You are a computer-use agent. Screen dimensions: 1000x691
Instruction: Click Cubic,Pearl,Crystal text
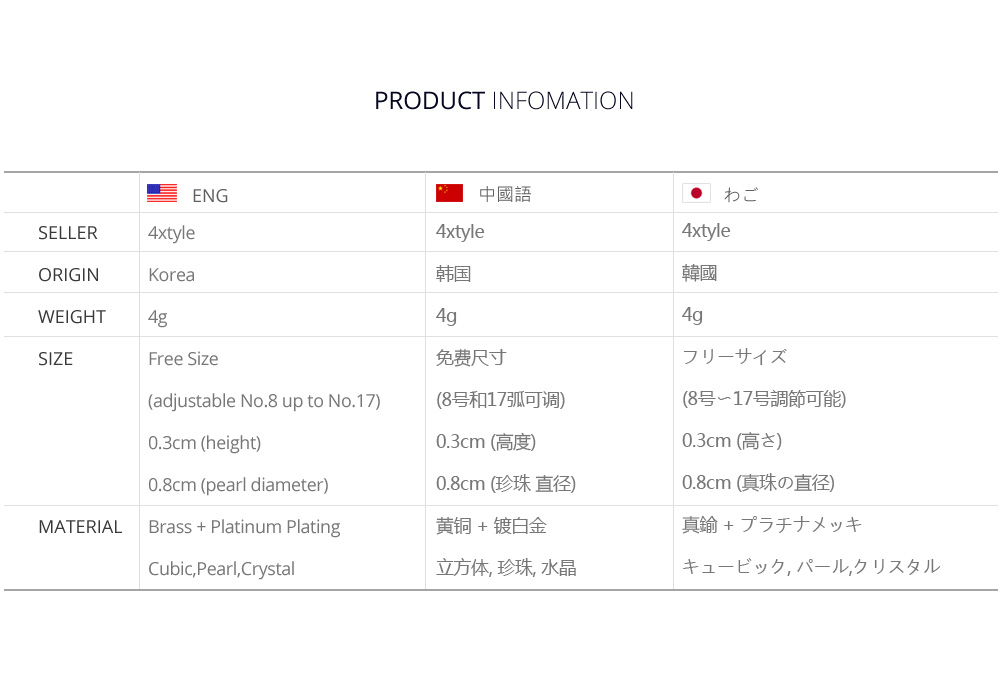pyautogui.click(x=221, y=569)
